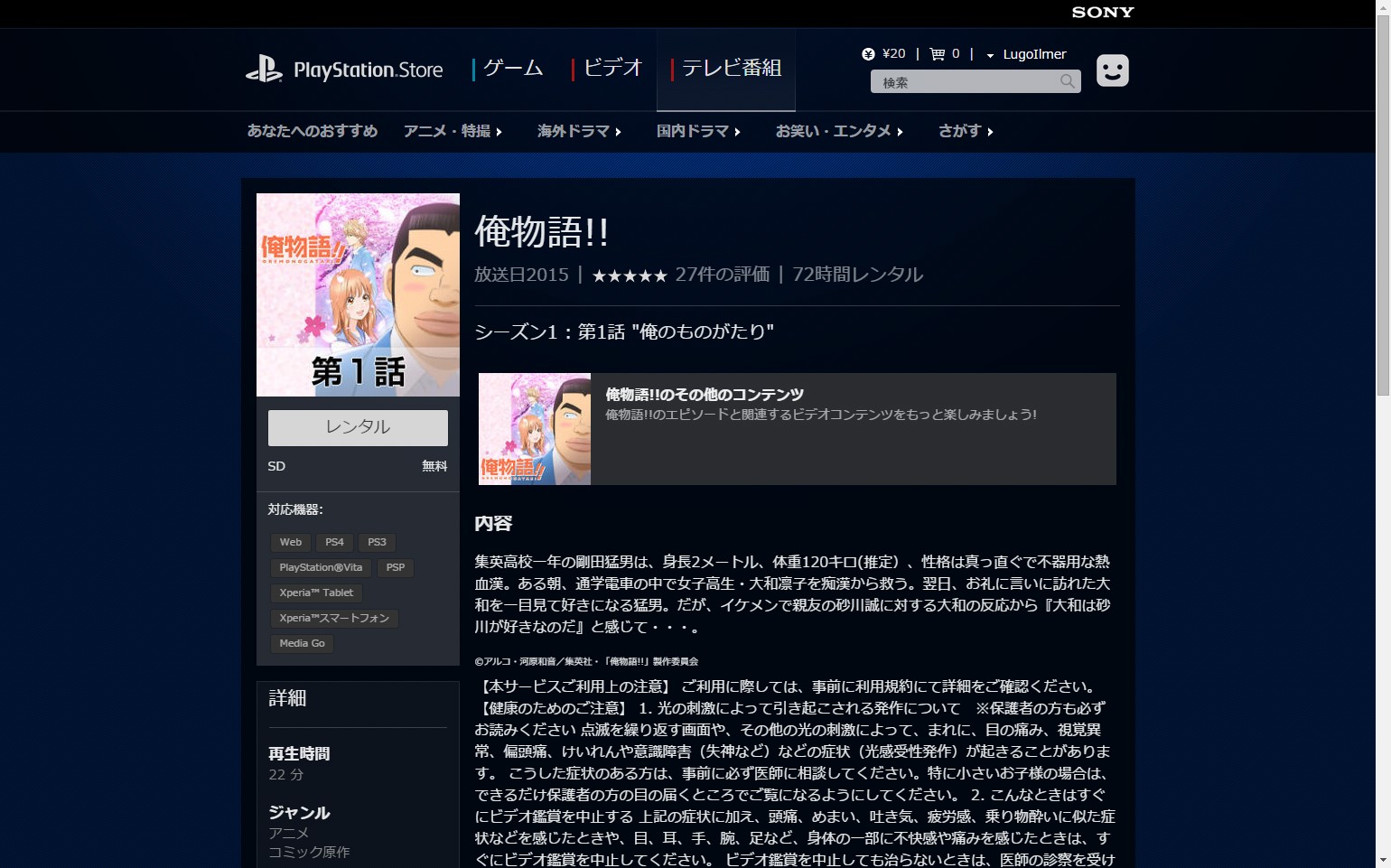This screenshot has width=1391, height=868.
Task: Go to あなたへのおすすめ
Action: pyautogui.click(x=313, y=131)
